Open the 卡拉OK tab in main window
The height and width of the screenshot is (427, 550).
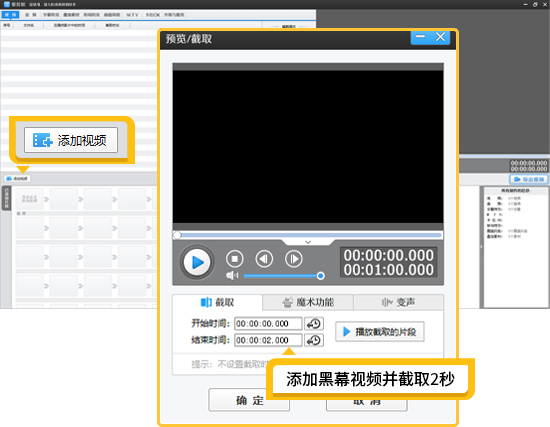tap(153, 15)
